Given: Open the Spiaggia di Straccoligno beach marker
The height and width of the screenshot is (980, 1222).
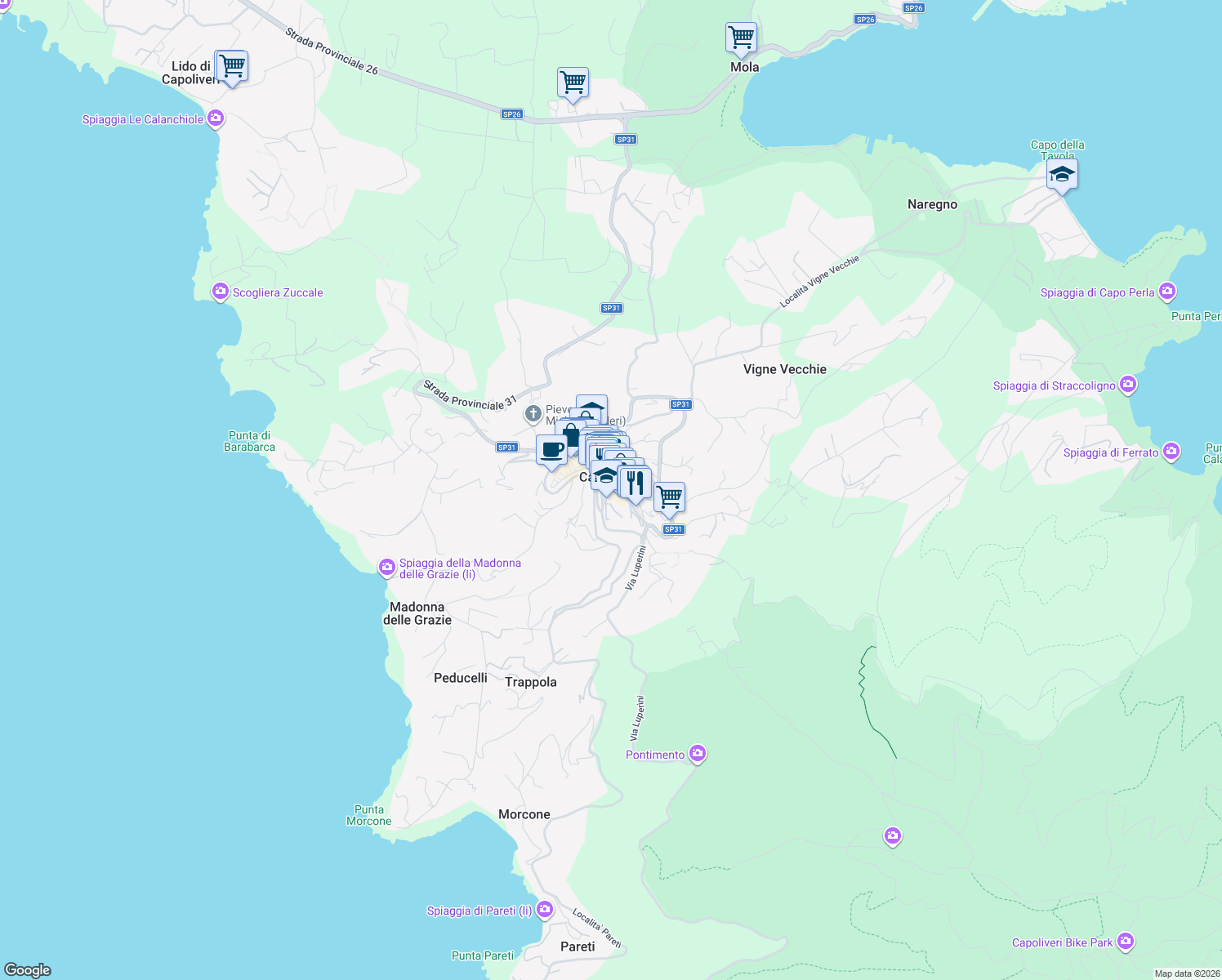Looking at the screenshot, I should pyautogui.click(x=1128, y=383).
